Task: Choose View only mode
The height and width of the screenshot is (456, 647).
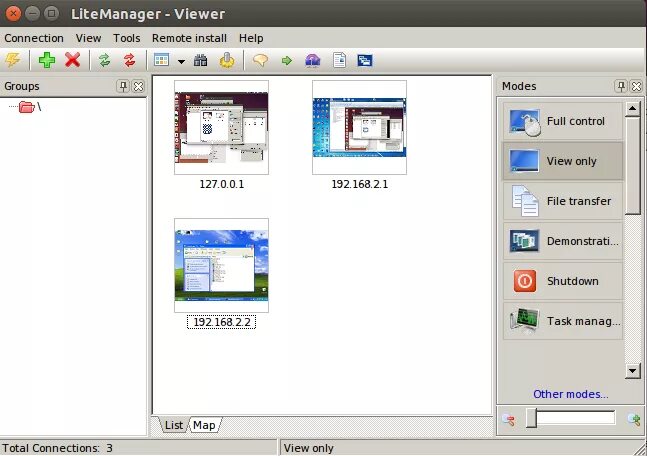Action: click(x=562, y=161)
